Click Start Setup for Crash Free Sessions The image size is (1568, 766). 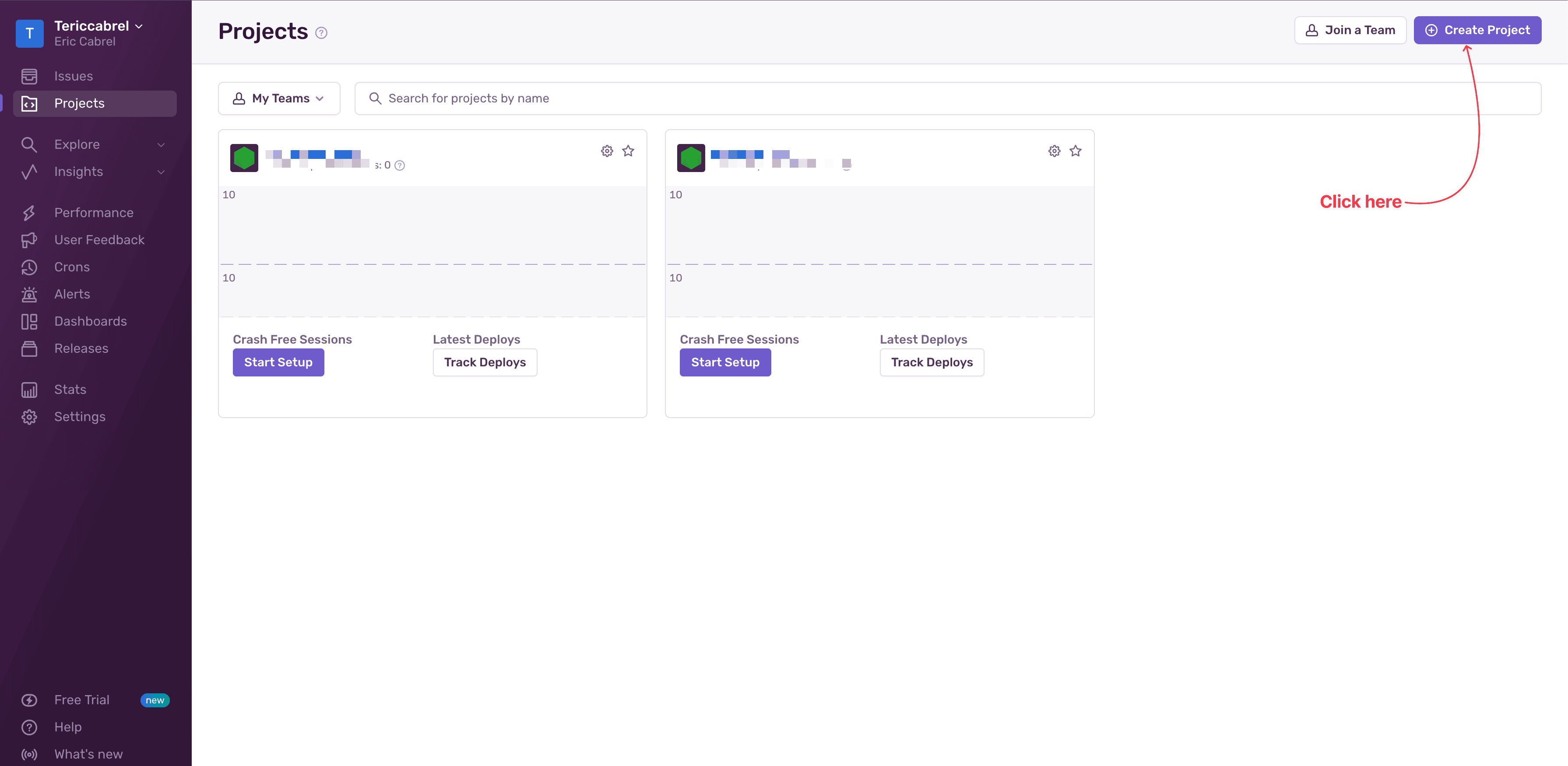coord(278,362)
